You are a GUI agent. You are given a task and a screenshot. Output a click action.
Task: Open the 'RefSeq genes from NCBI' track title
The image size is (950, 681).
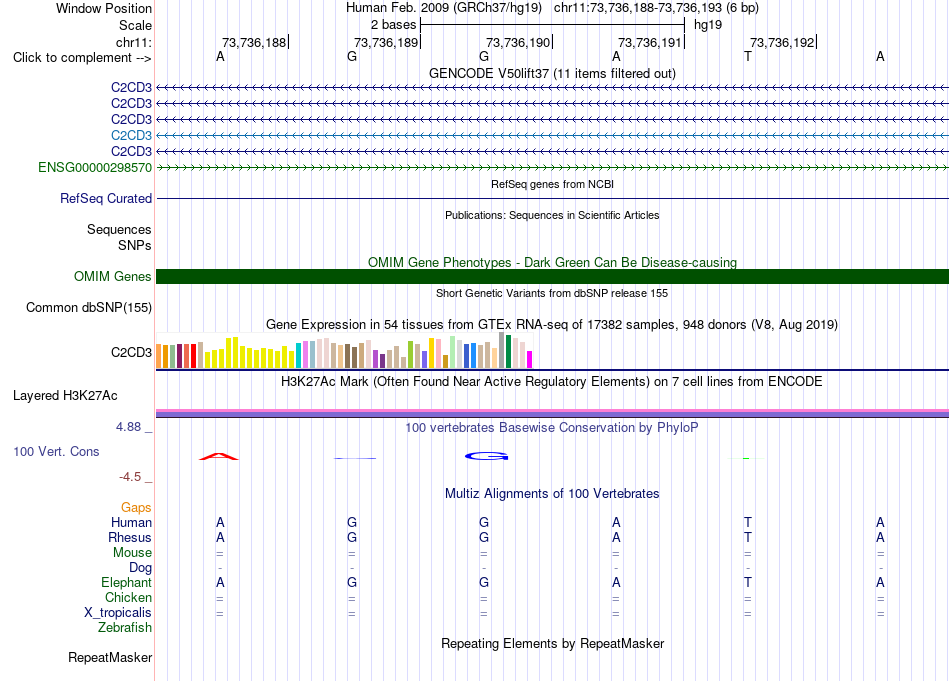pos(552,184)
